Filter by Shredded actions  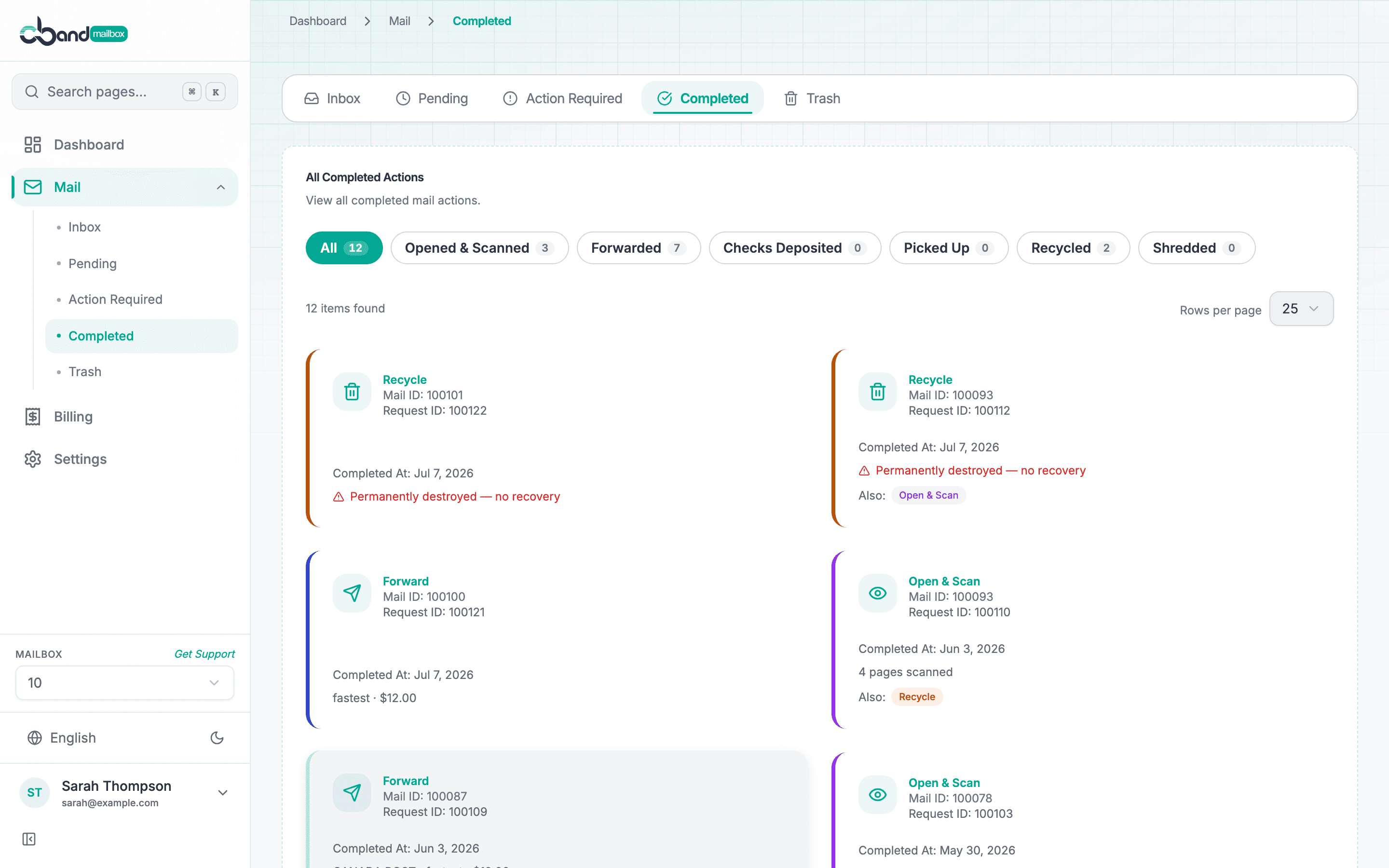click(1196, 248)
